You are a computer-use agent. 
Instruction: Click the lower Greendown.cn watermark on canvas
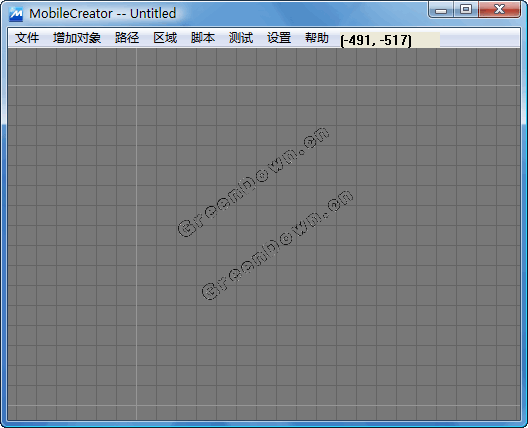277,245
